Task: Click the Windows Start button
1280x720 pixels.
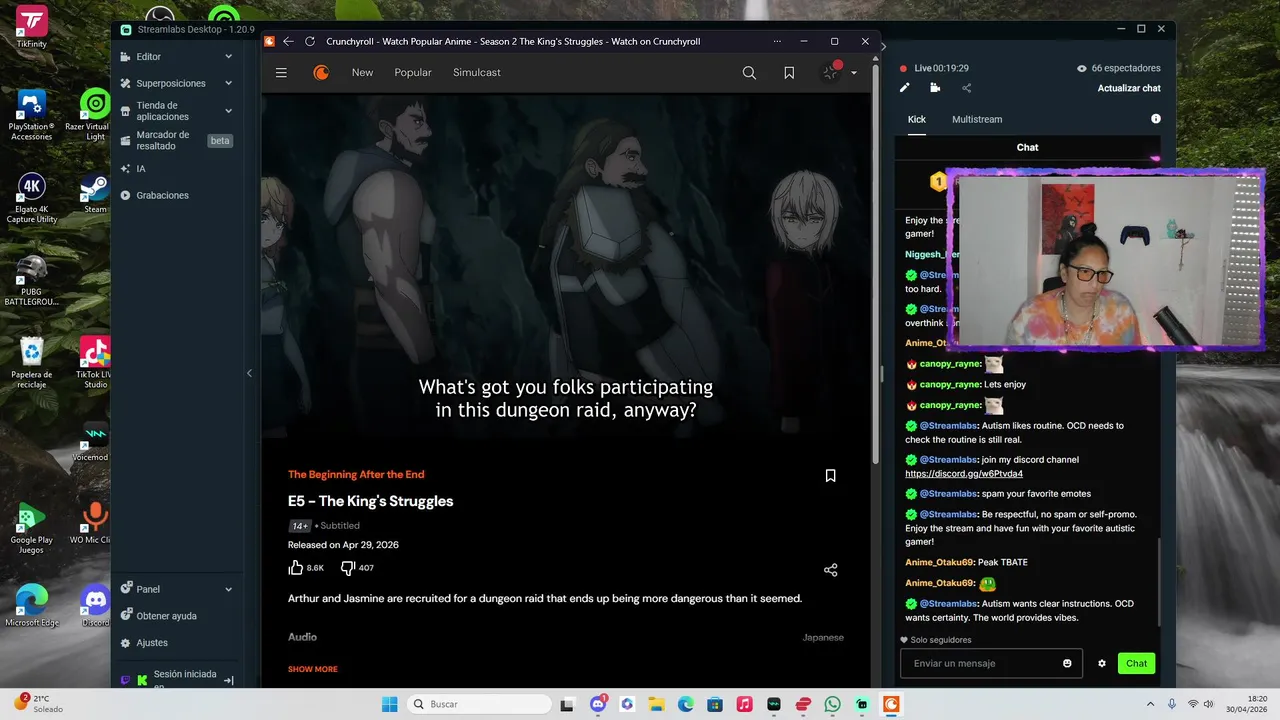Action: (390, 704)
